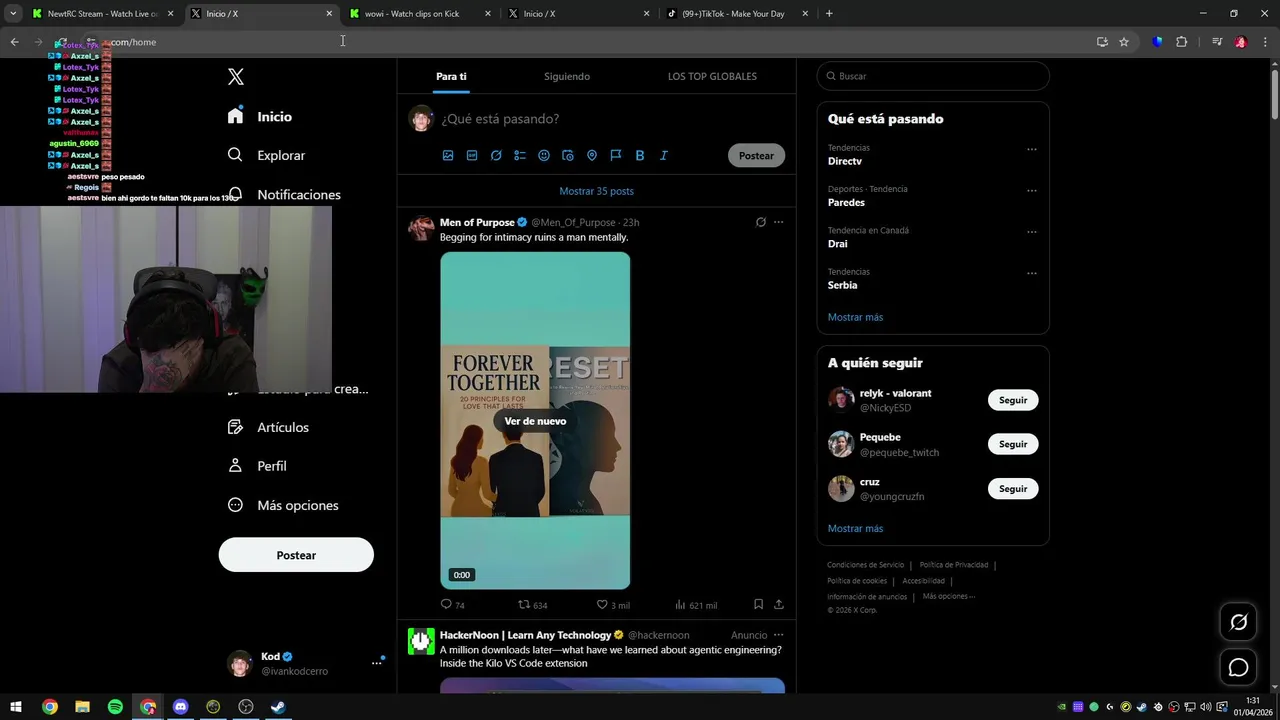Launch Steam from the taskbar
Screen dimensions: 1280x720
coord(278,707)
